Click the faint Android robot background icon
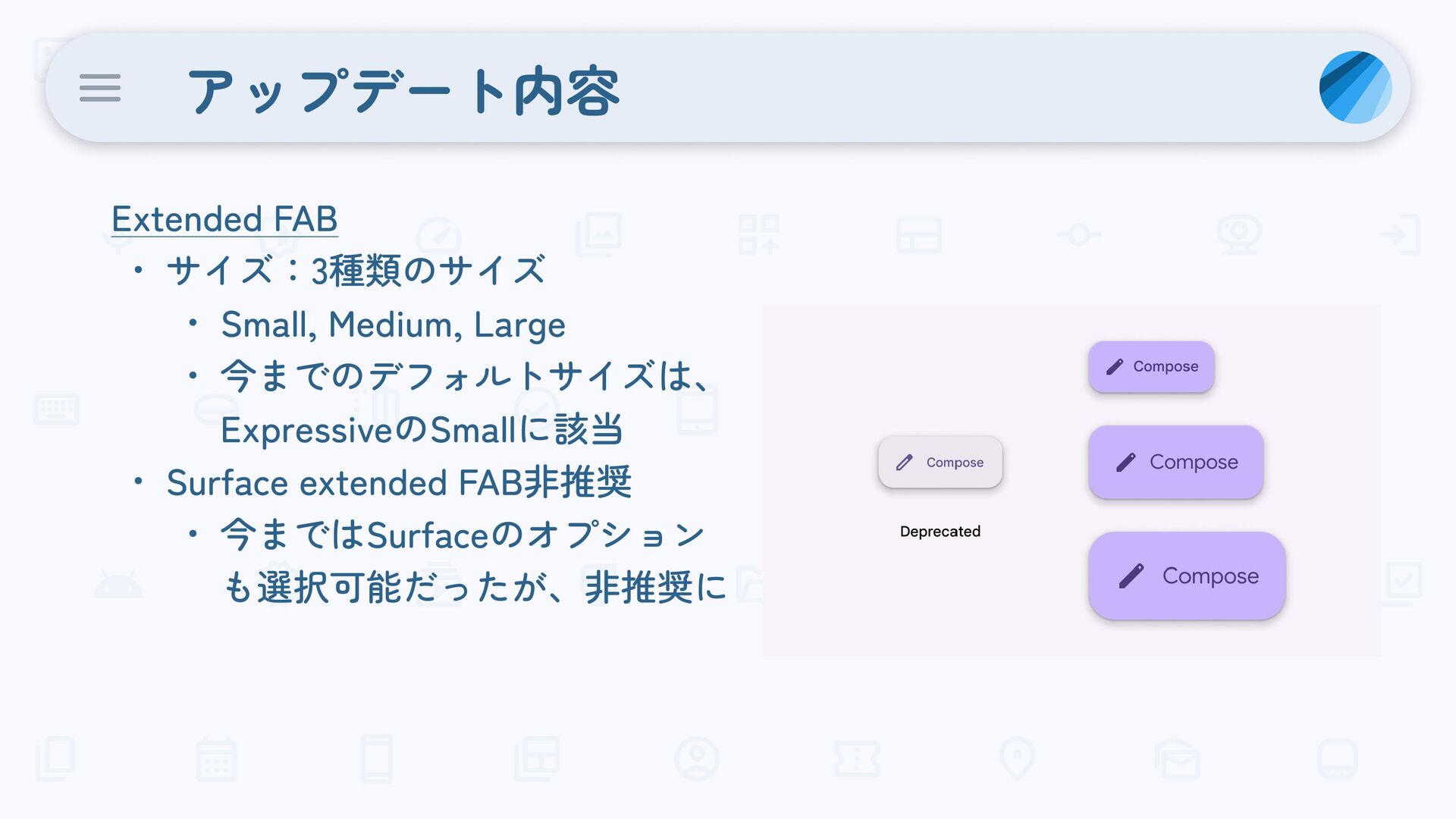This screenshot has width=1456, height=819. (x=118, y=585)
